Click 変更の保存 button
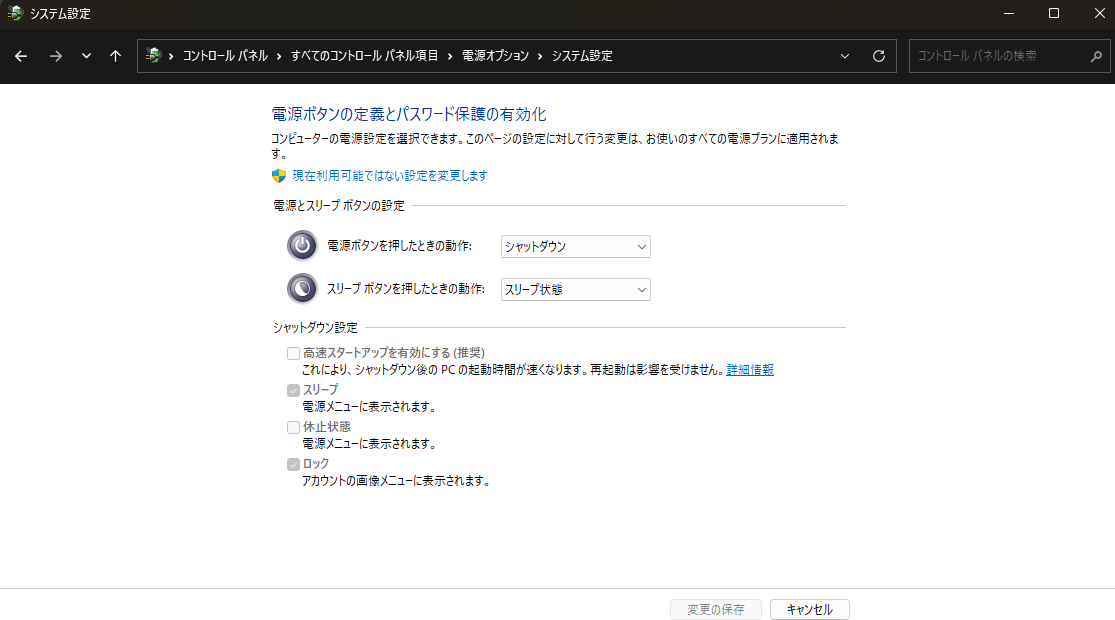The image size is (1115, 620). [715, 609]
